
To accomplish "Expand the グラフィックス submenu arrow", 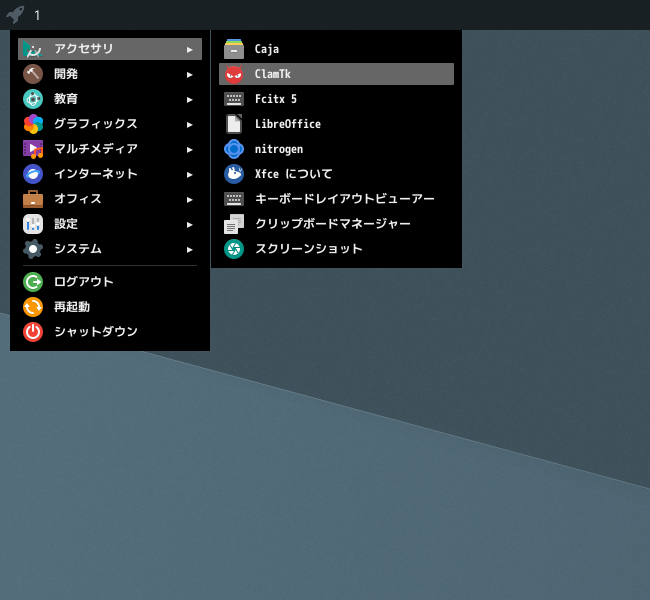I will click(x=189, y=124).
